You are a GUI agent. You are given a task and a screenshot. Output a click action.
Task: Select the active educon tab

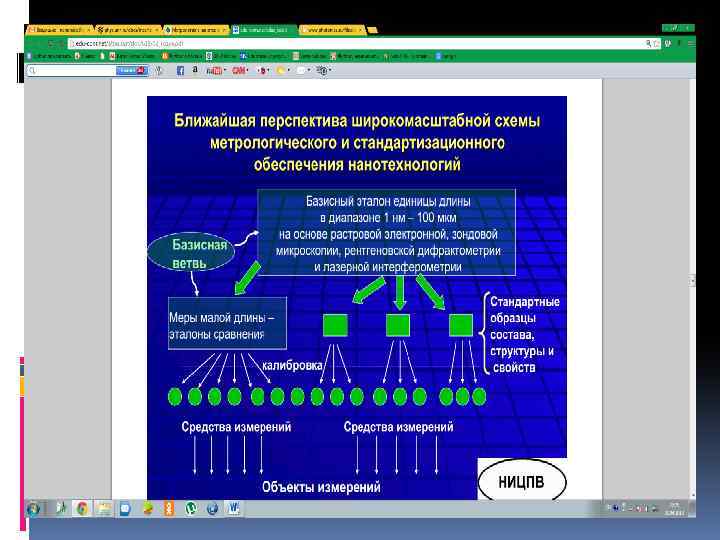[263, 30]
